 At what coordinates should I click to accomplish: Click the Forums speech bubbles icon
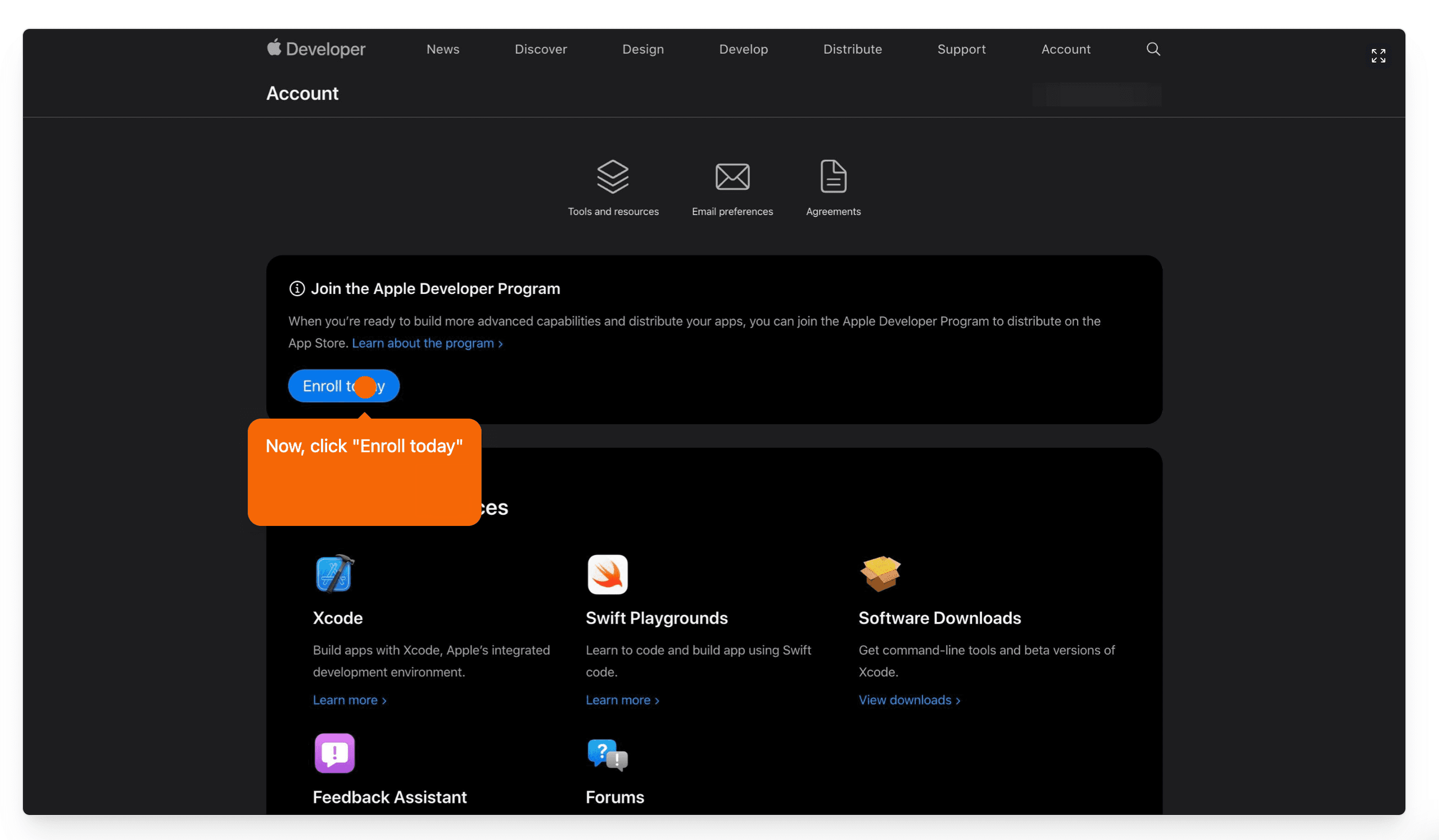pyautogui.click(x=608, y=755)
